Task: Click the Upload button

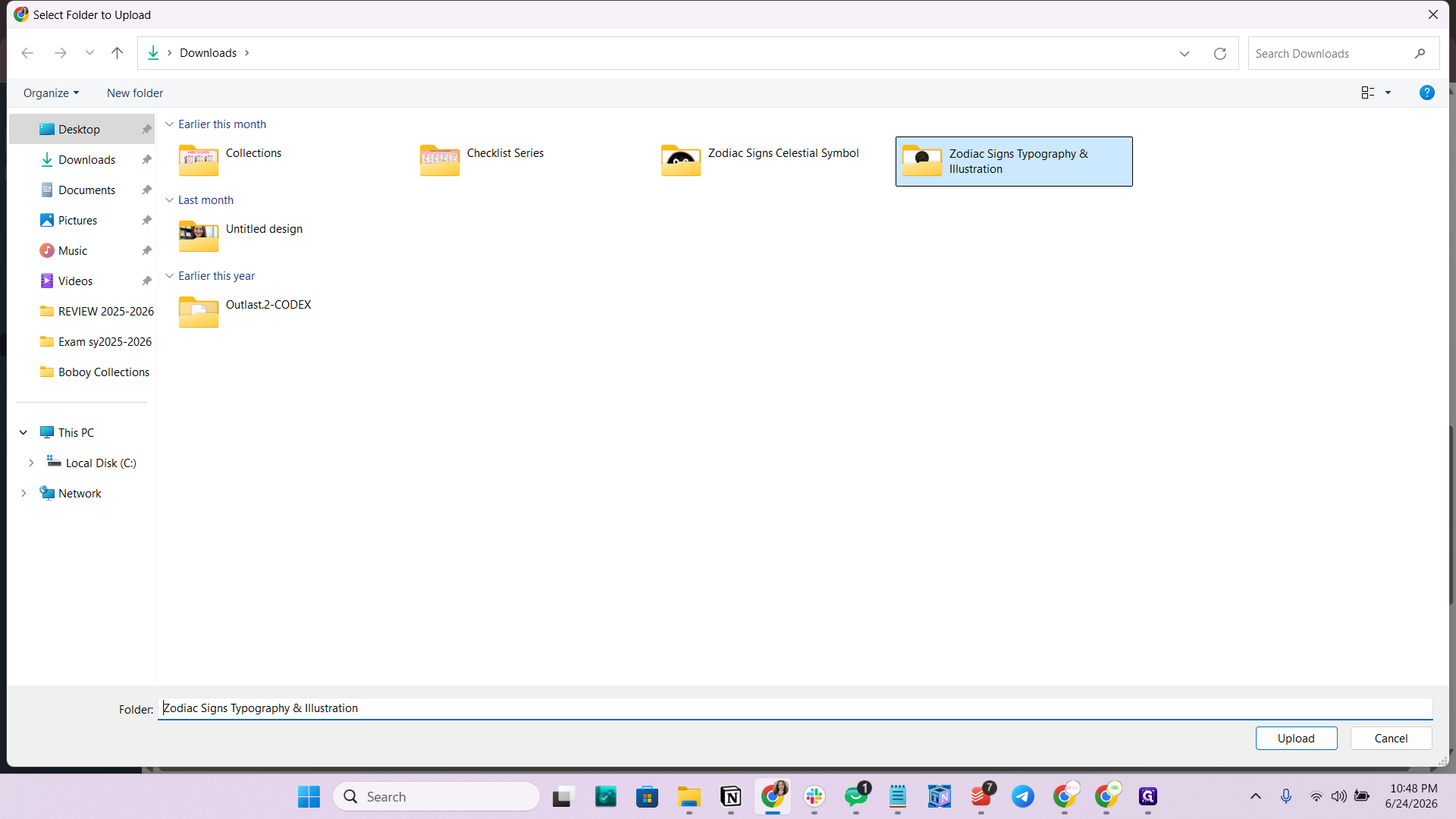Action: tap(1296, 739)
